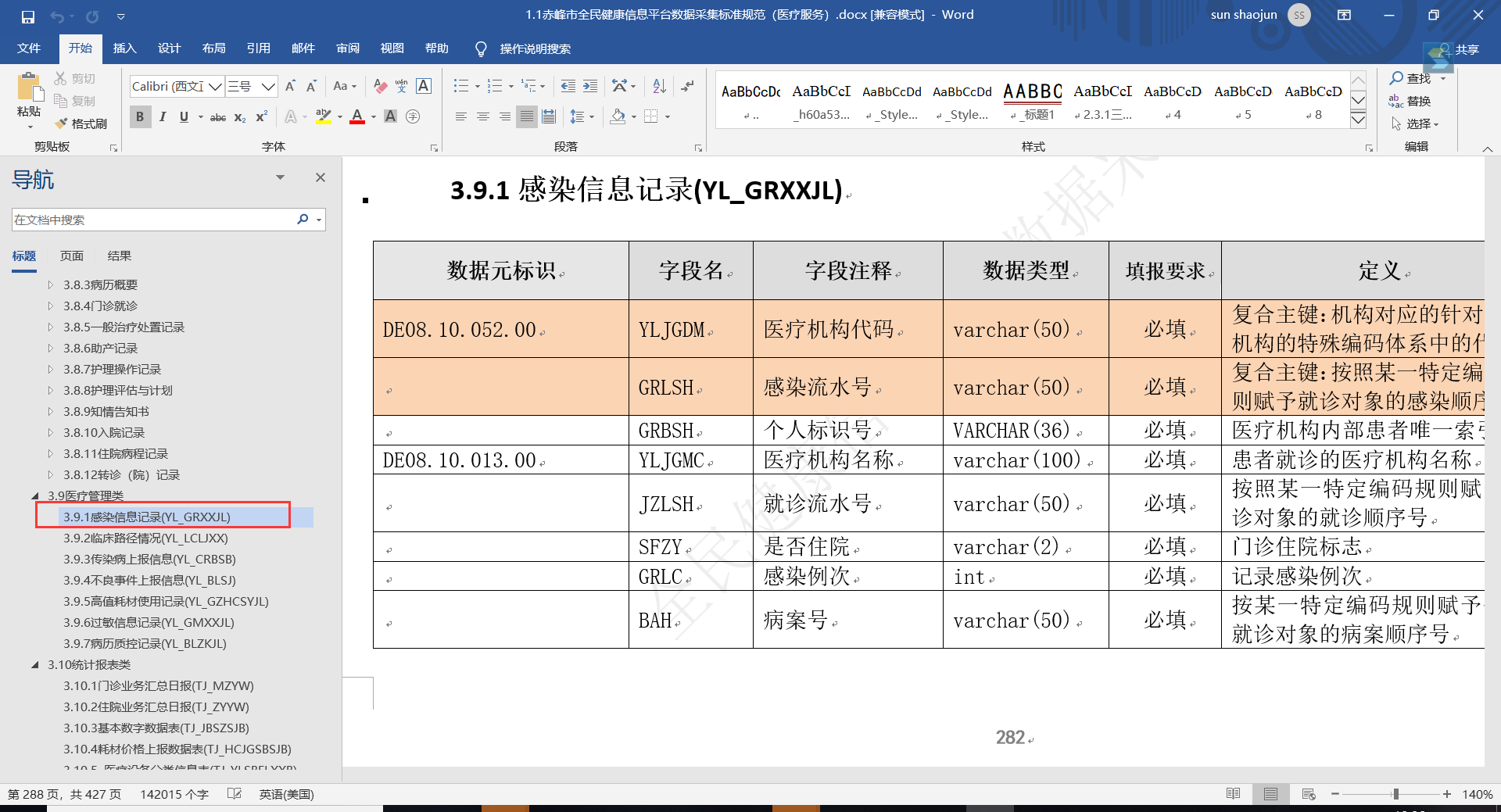Switch to the 审阅 (Review) tab
Screen dimensions: 1501x812
coord(347,48)
